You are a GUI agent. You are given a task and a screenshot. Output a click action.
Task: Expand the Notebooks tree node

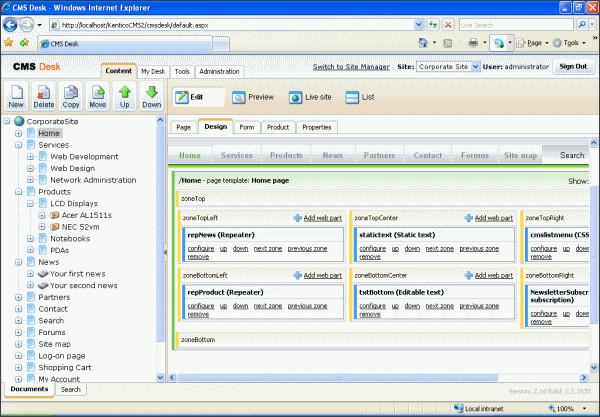[x=30, y=239]
